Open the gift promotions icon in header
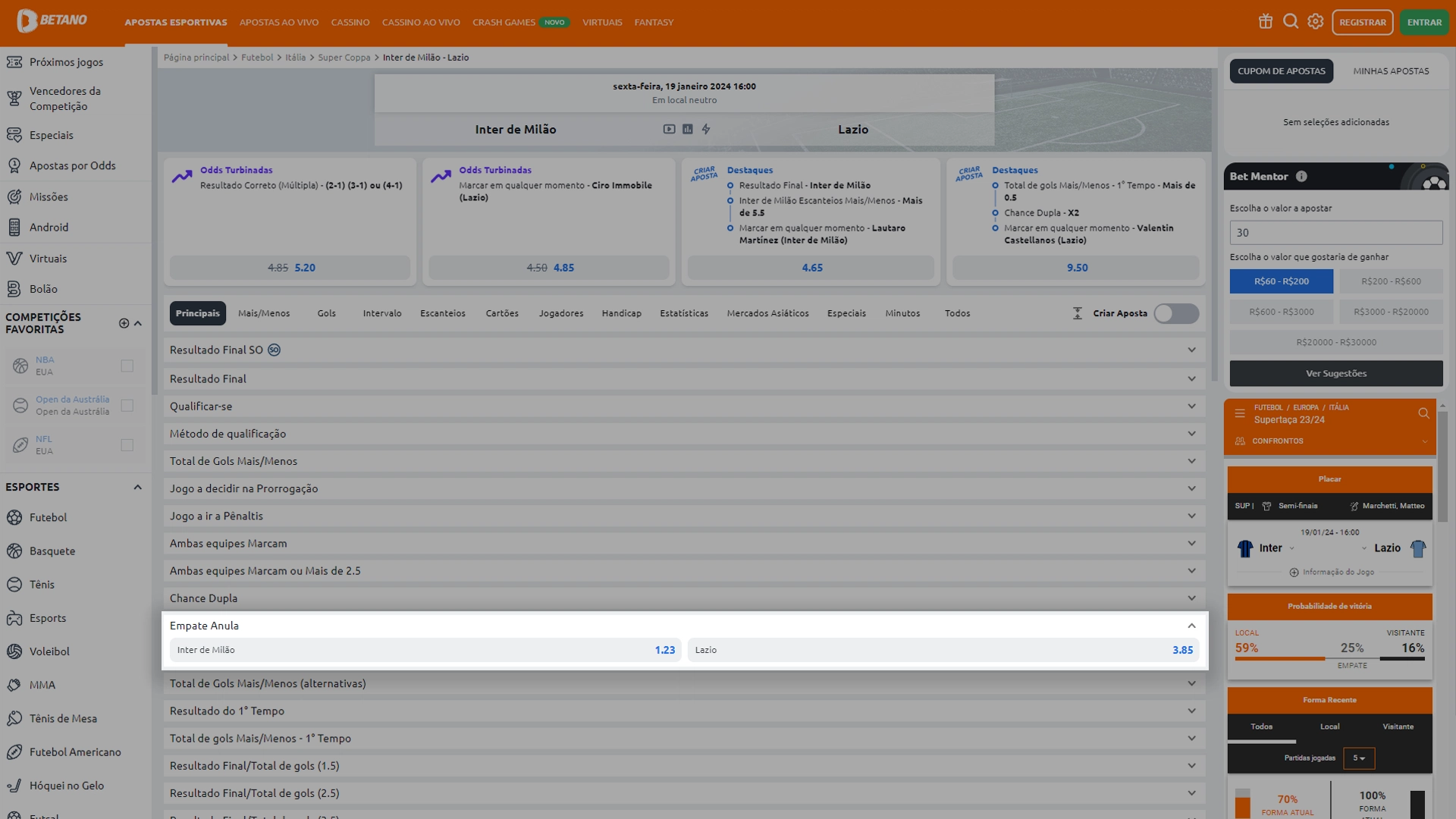Viewport: 1456px width, 819px height. click(x=1265, y=22)
